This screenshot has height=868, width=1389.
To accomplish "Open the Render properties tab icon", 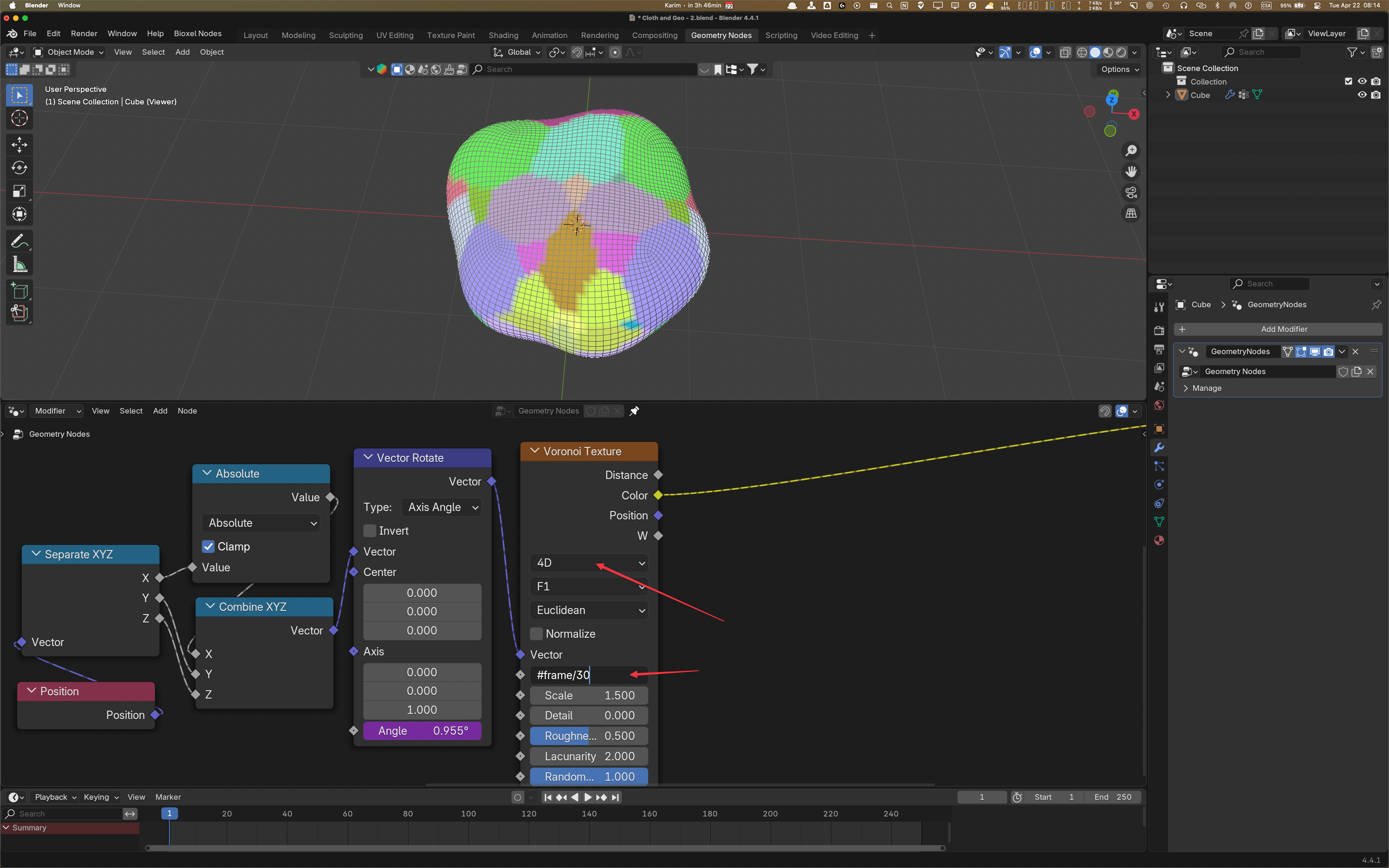I will [x=1159, y=330].
